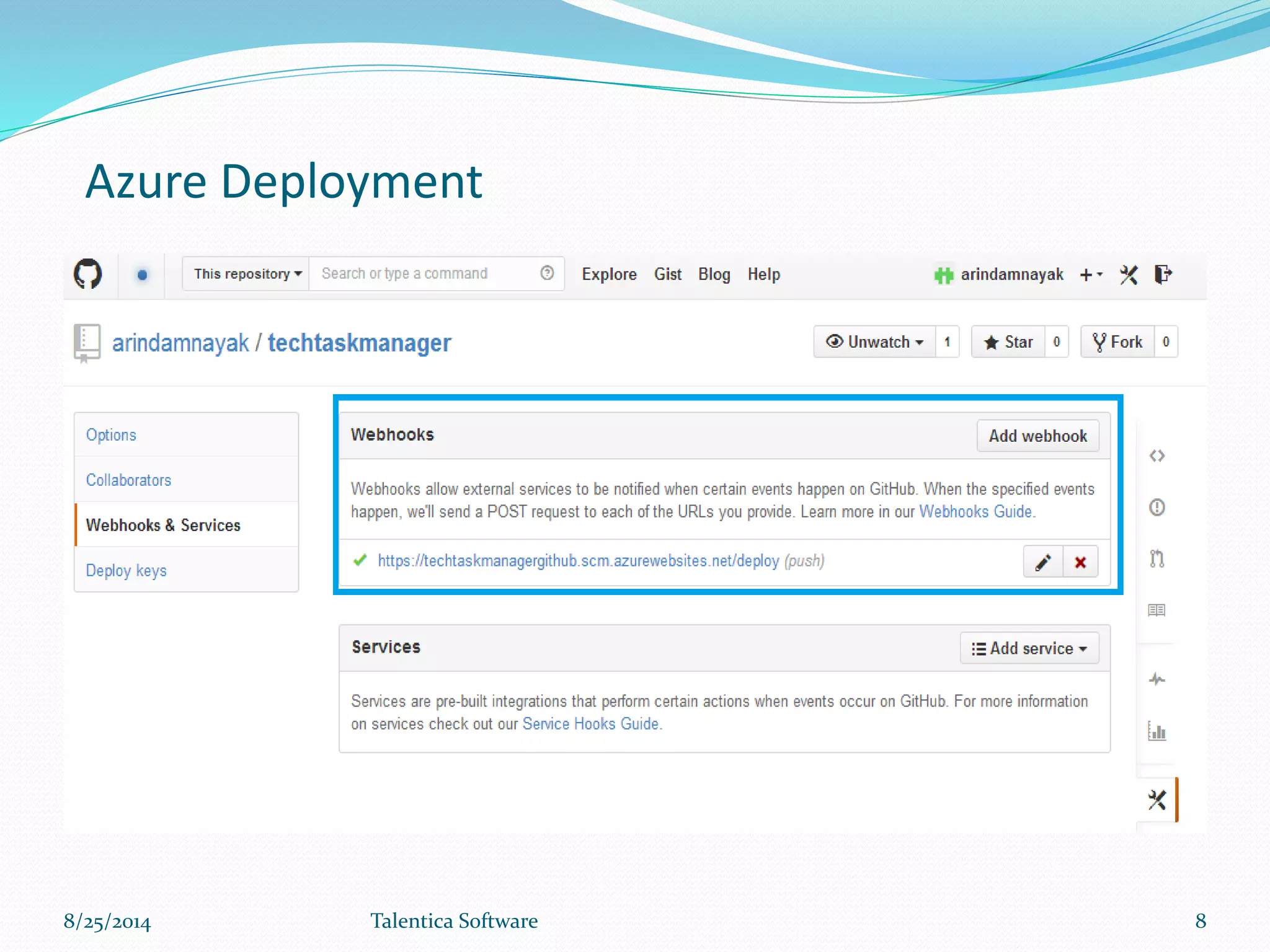Screen dimensions: 1270x952
Task: Click the arindamnayak owner link in the repository title
Action: click(180, 343)
